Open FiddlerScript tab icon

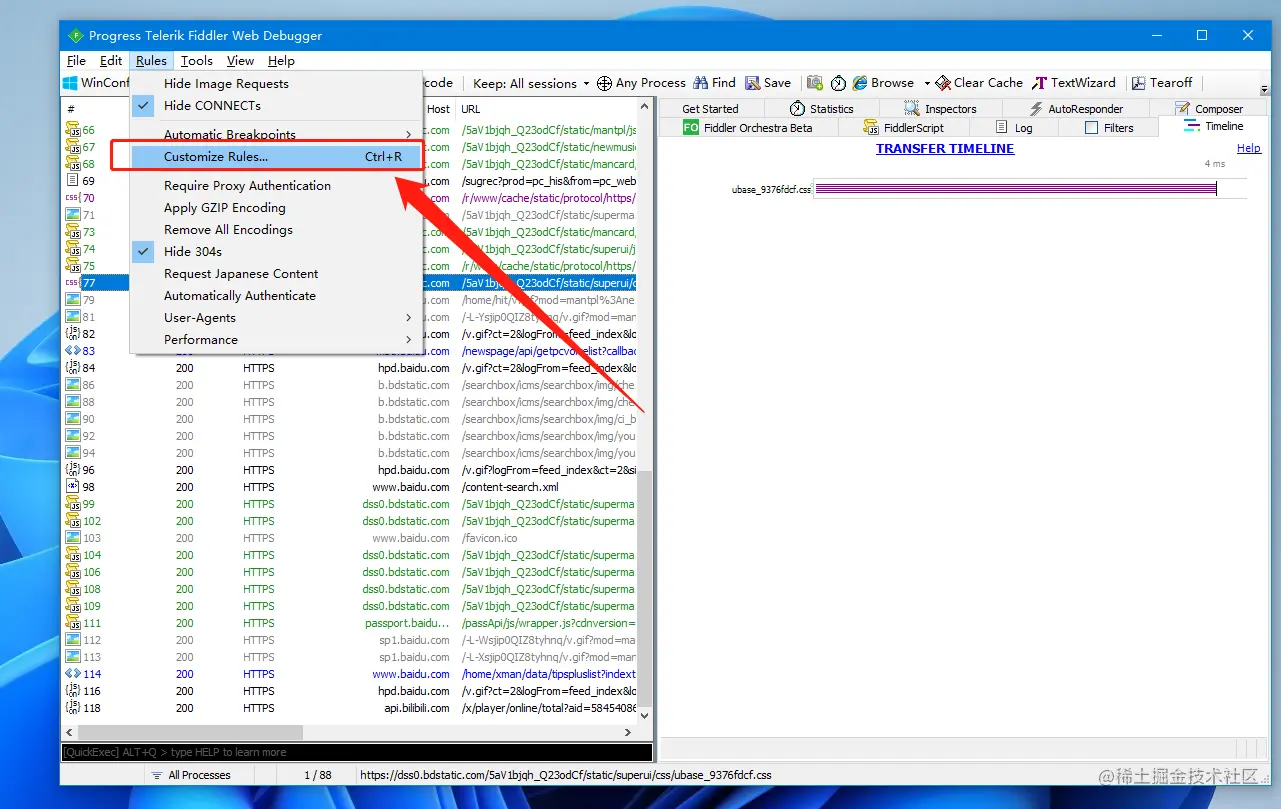pyautogui.click(x=871, y=127)
